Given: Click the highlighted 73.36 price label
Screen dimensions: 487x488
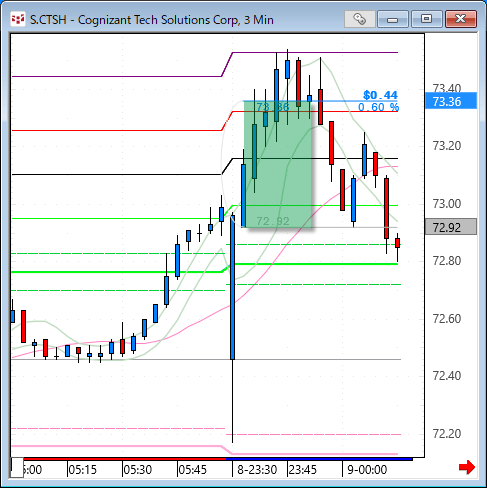Looking at the screenshot, I should [451, 101].
